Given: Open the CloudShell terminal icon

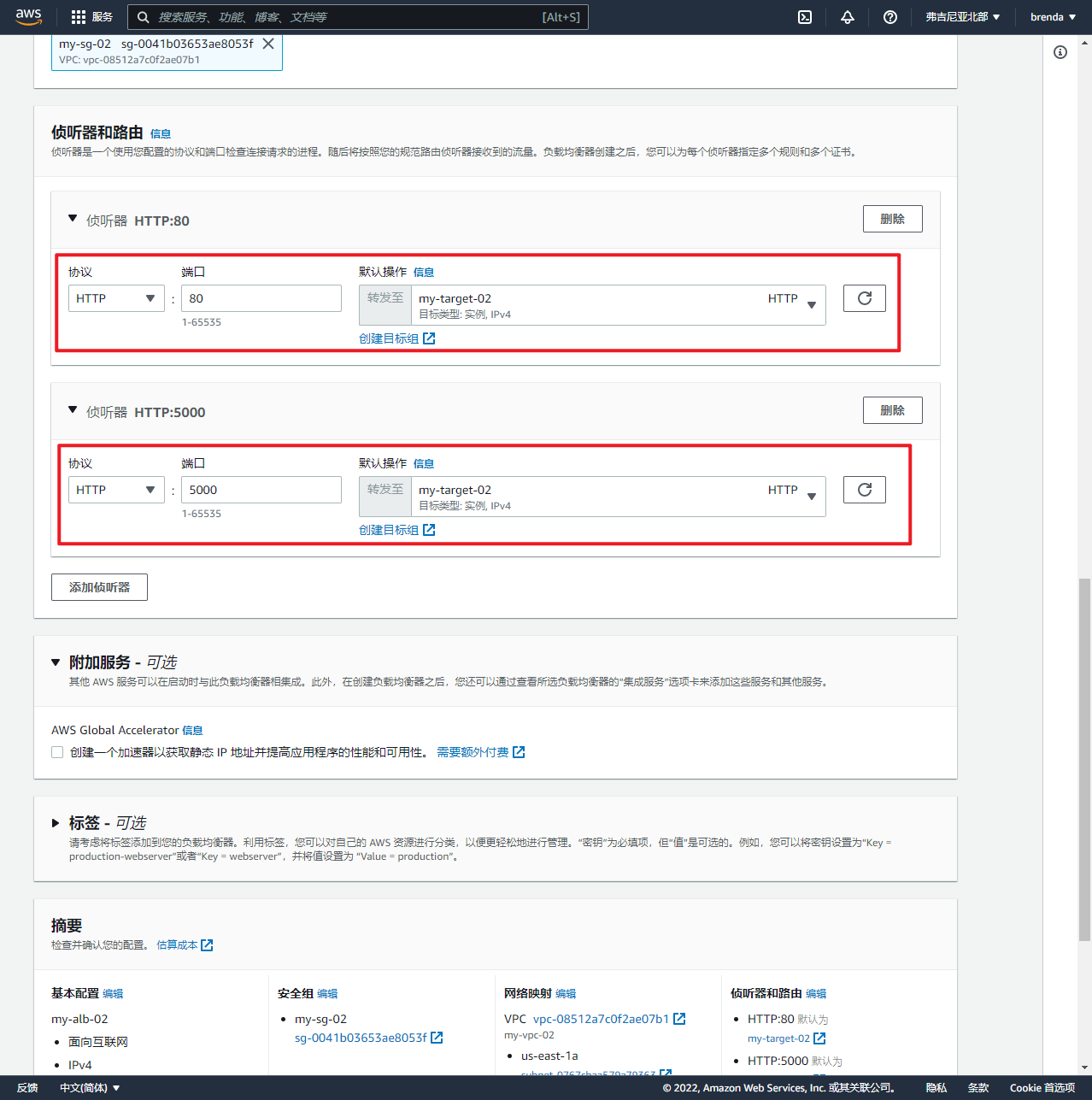Looking at the screenshot, I should click(805, 17).
